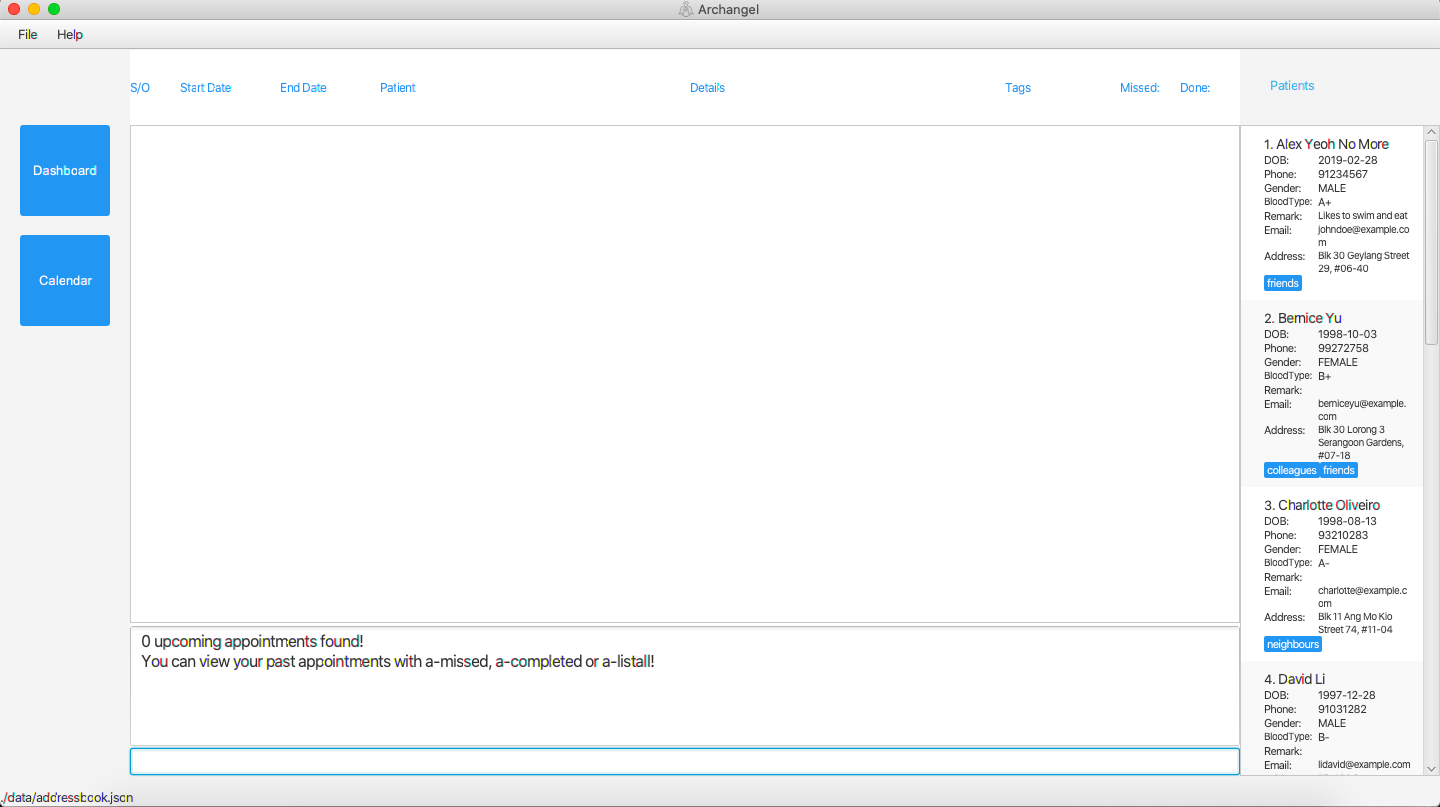Click the upcoming appointments result message

coord(252,641)
